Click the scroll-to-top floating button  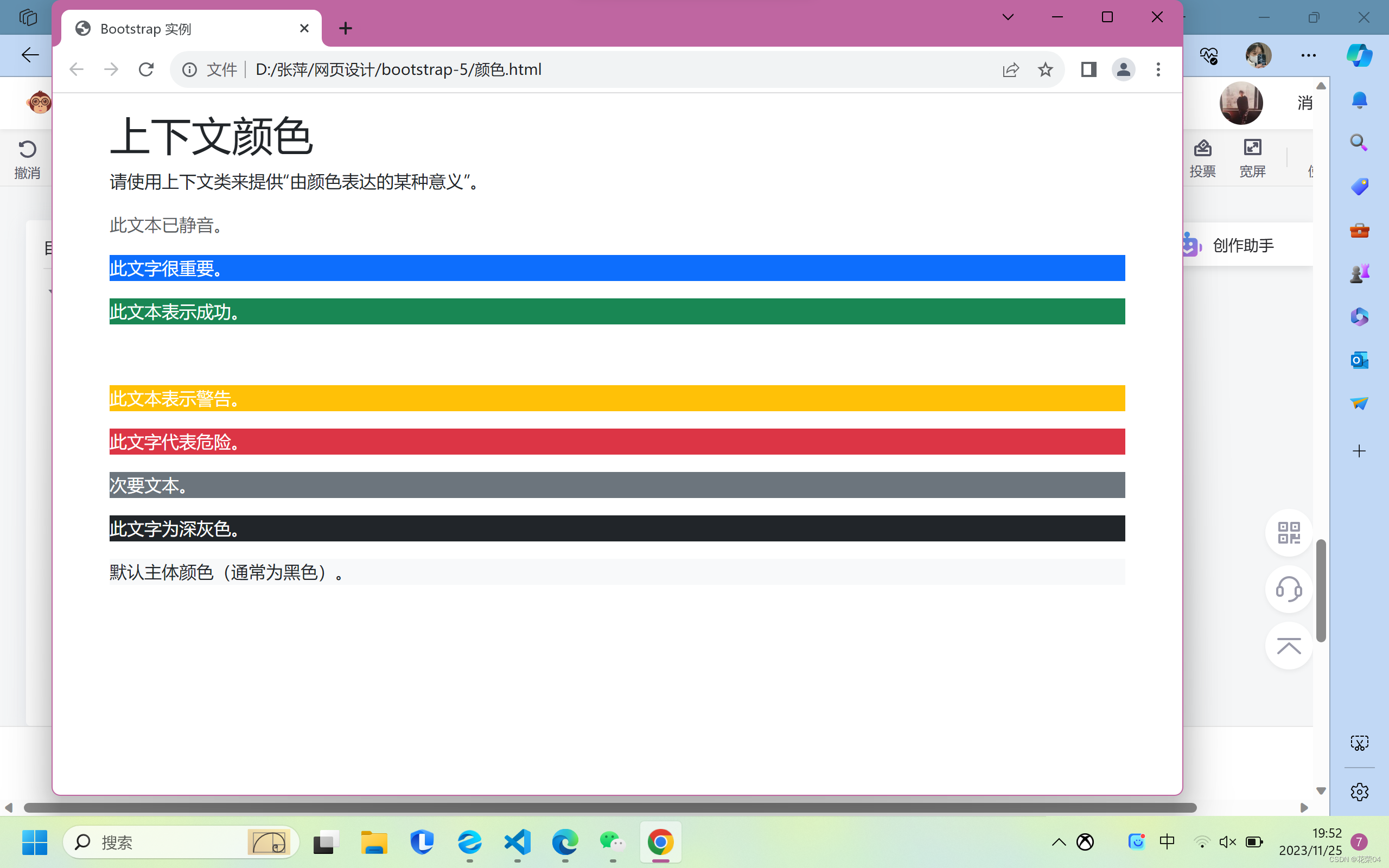click(1289, 647)
